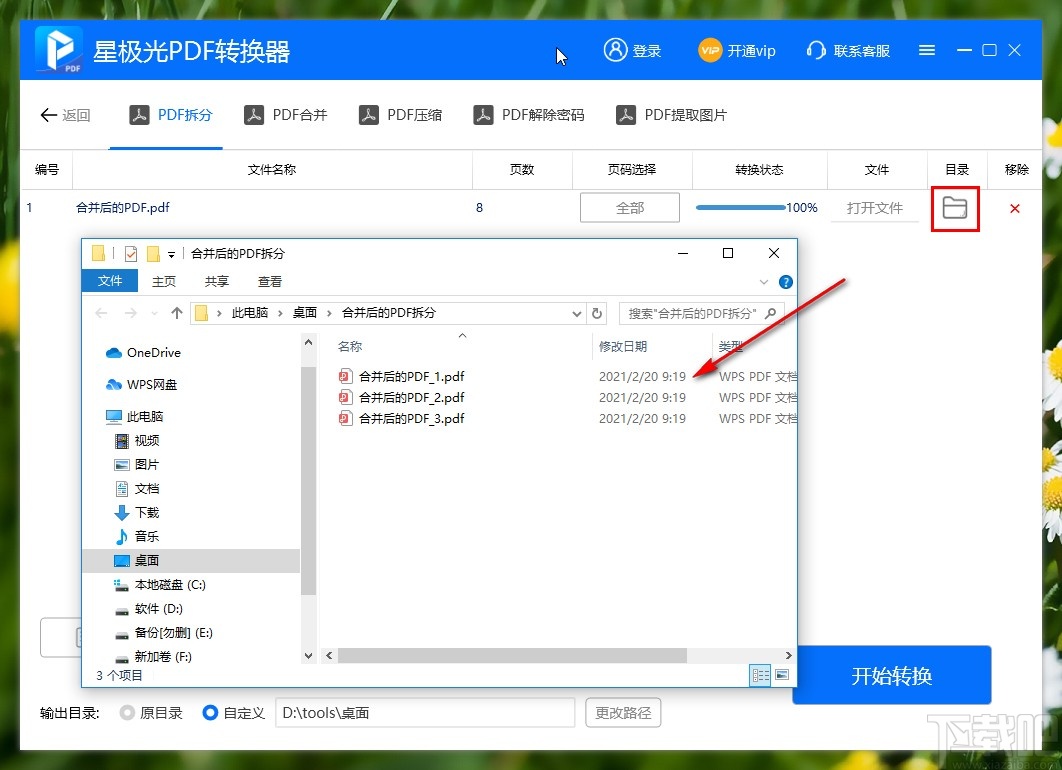Click the 更改路径 button

622,712
